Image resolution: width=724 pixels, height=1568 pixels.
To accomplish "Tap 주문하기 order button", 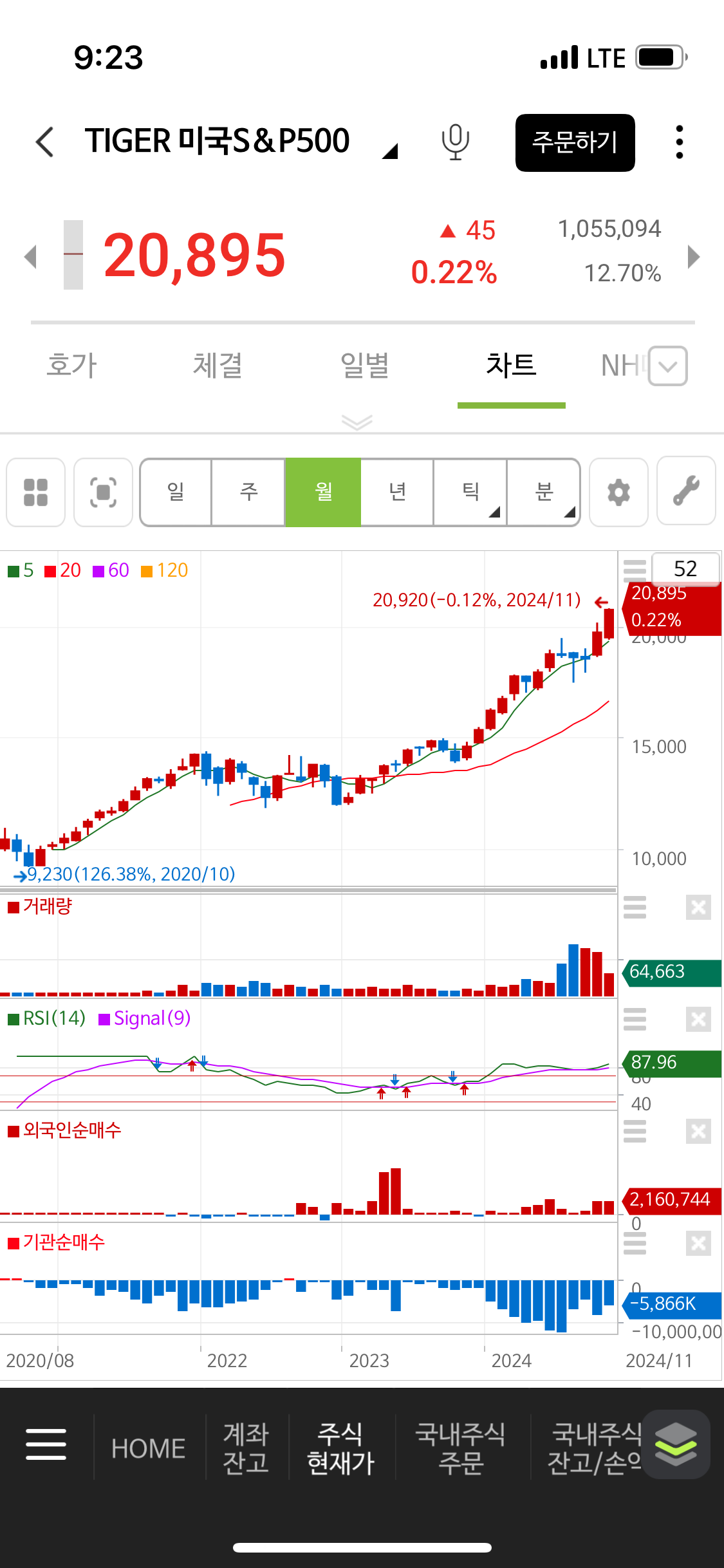I will pos(575,142).
